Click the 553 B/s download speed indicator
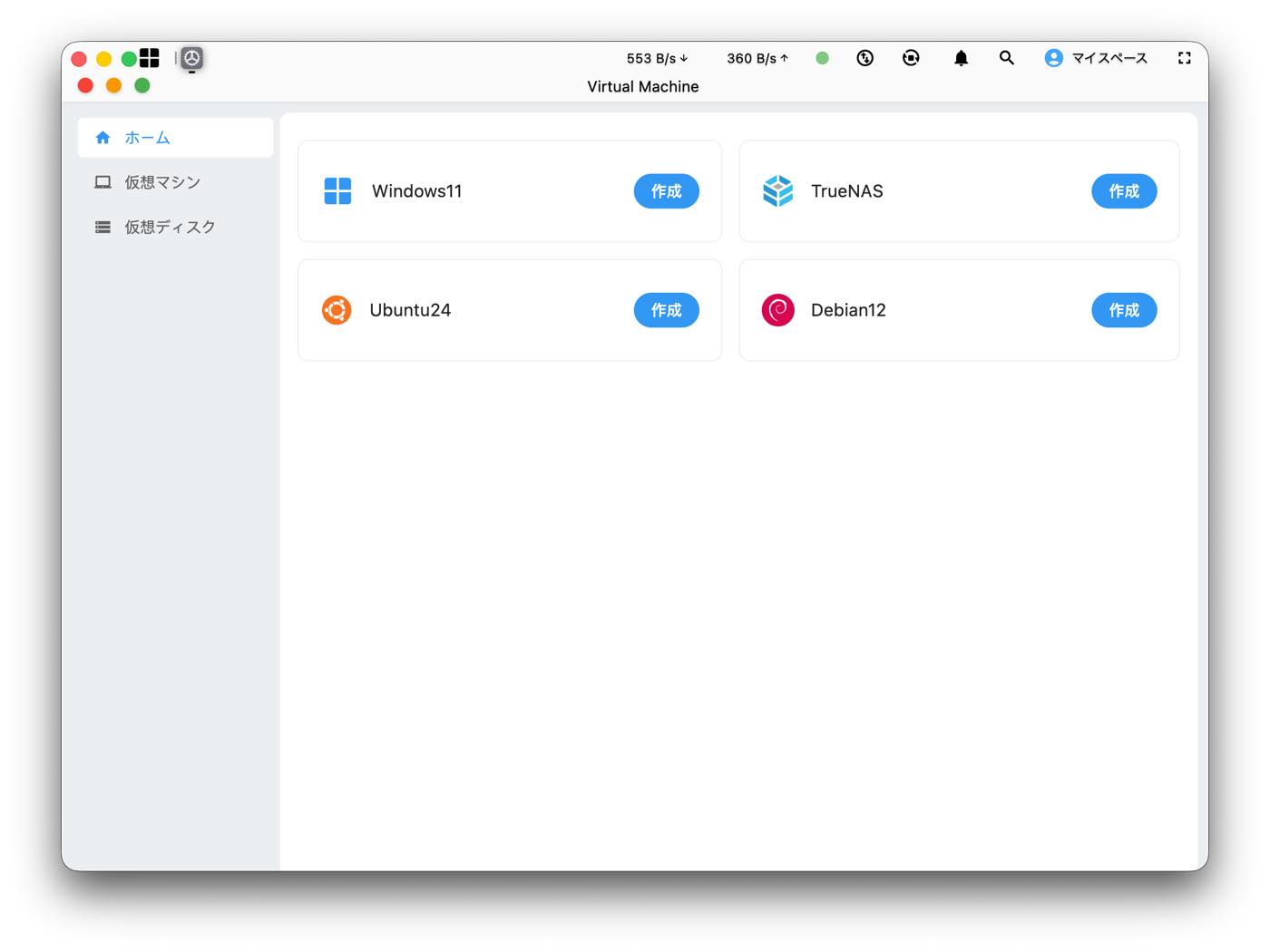 pyautogui.click(x=657, y=58)
